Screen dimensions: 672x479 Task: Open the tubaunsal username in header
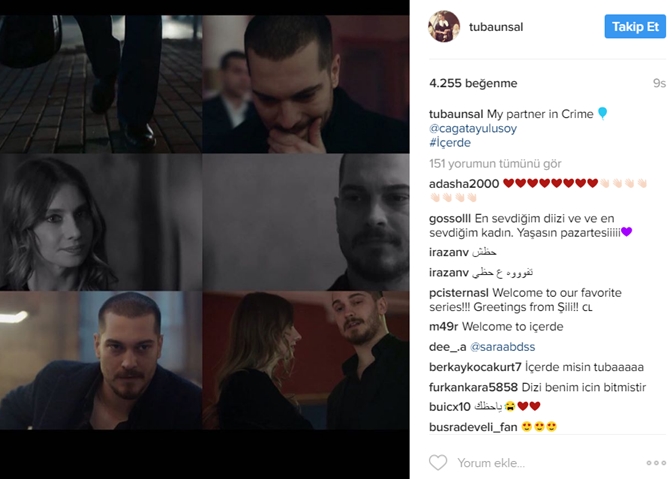496,27
